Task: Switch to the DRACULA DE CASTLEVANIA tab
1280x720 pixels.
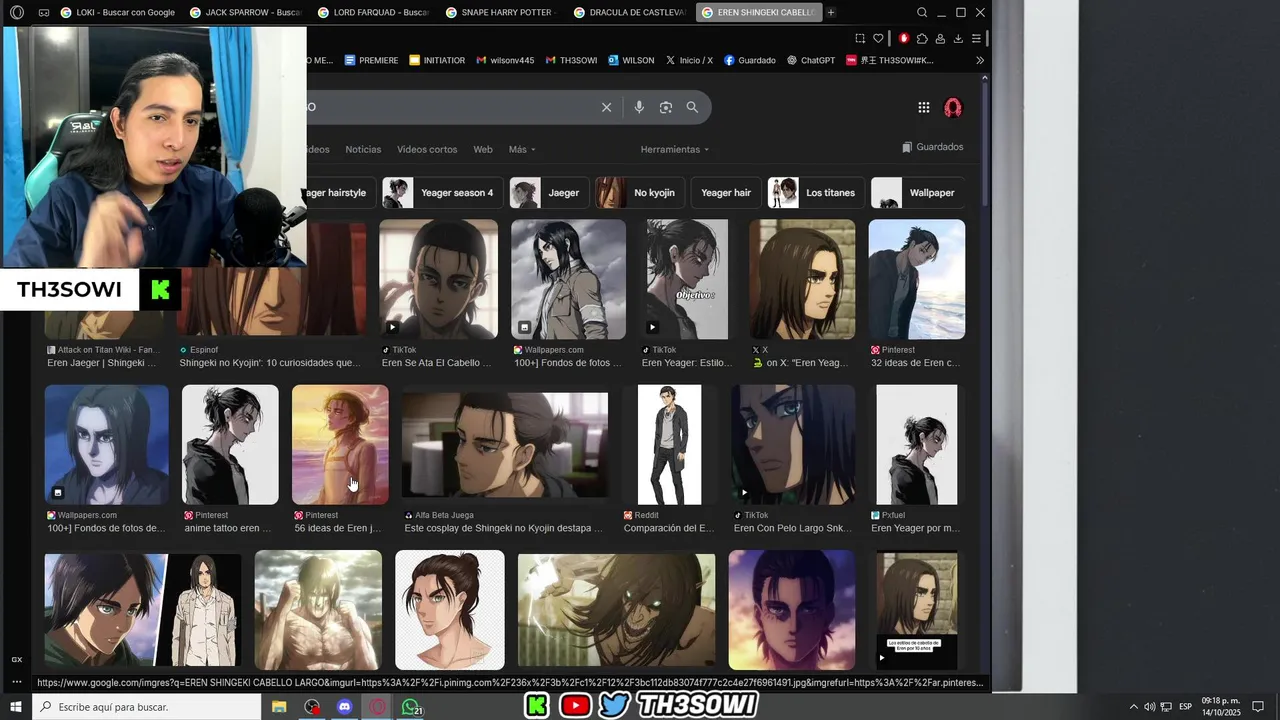Action: coord(631,12)
